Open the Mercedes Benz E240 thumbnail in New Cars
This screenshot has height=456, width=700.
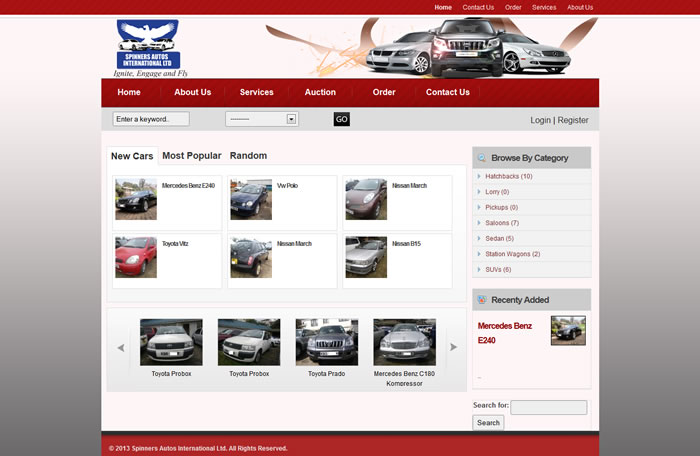point(136,199)
